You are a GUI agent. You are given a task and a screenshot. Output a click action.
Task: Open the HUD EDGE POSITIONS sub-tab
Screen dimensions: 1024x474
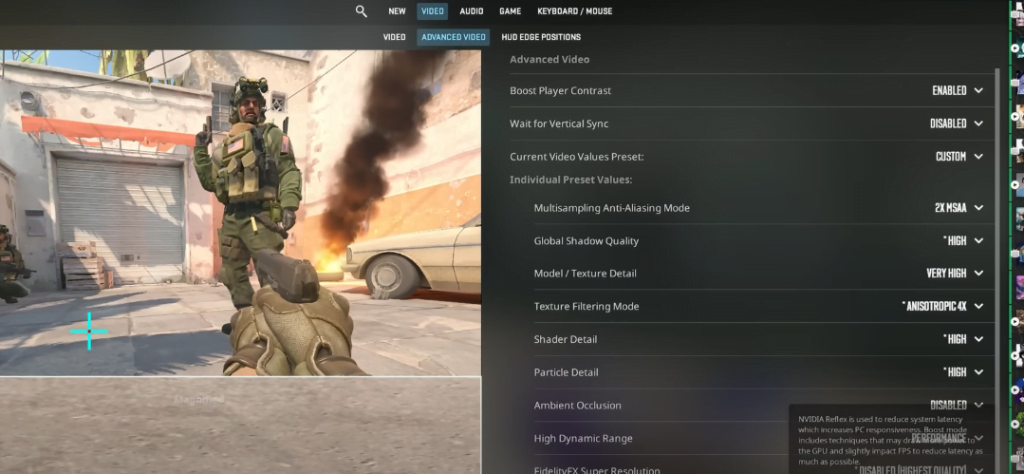coord(541,37)
